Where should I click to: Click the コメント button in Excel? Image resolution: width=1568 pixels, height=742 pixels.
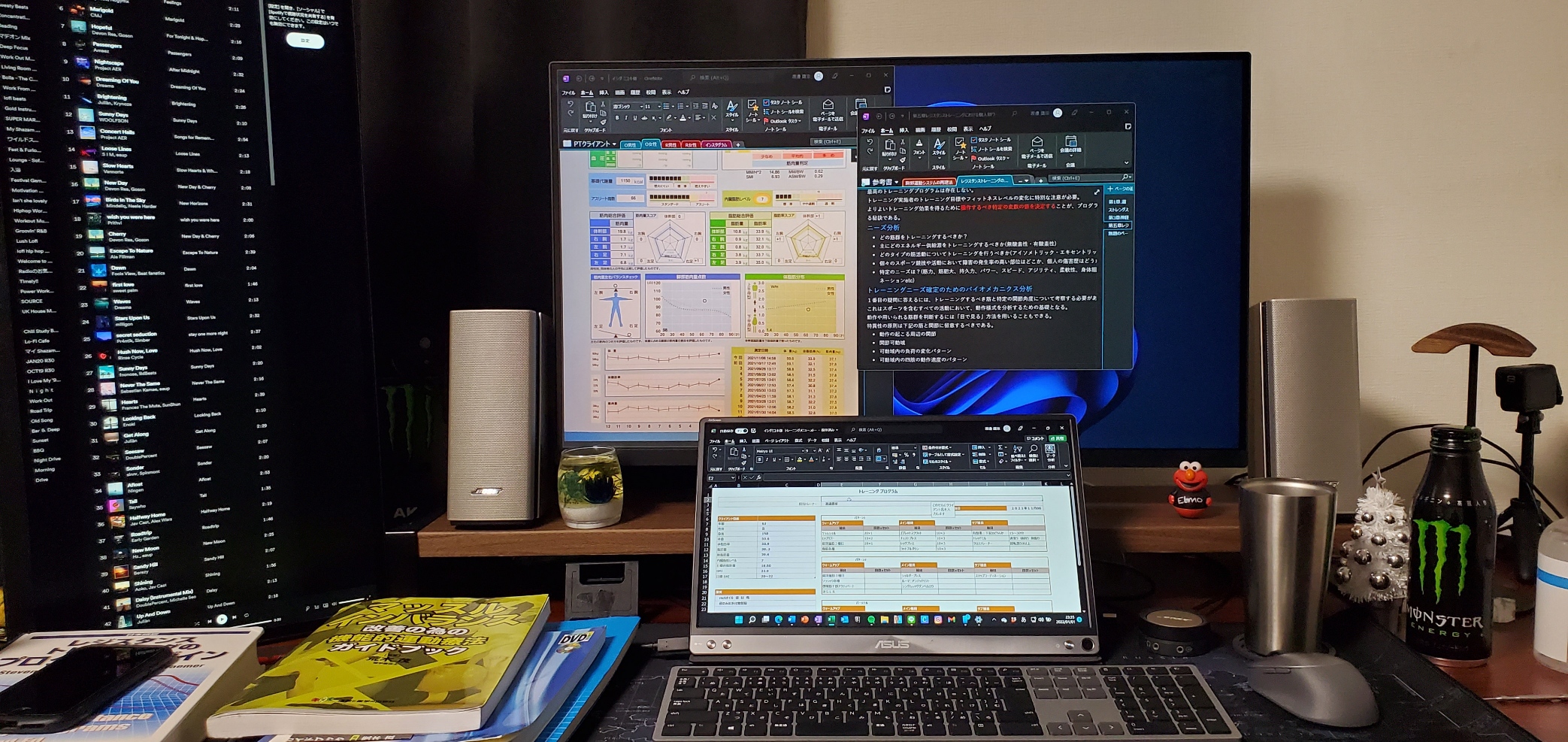tap(1036, 438)
